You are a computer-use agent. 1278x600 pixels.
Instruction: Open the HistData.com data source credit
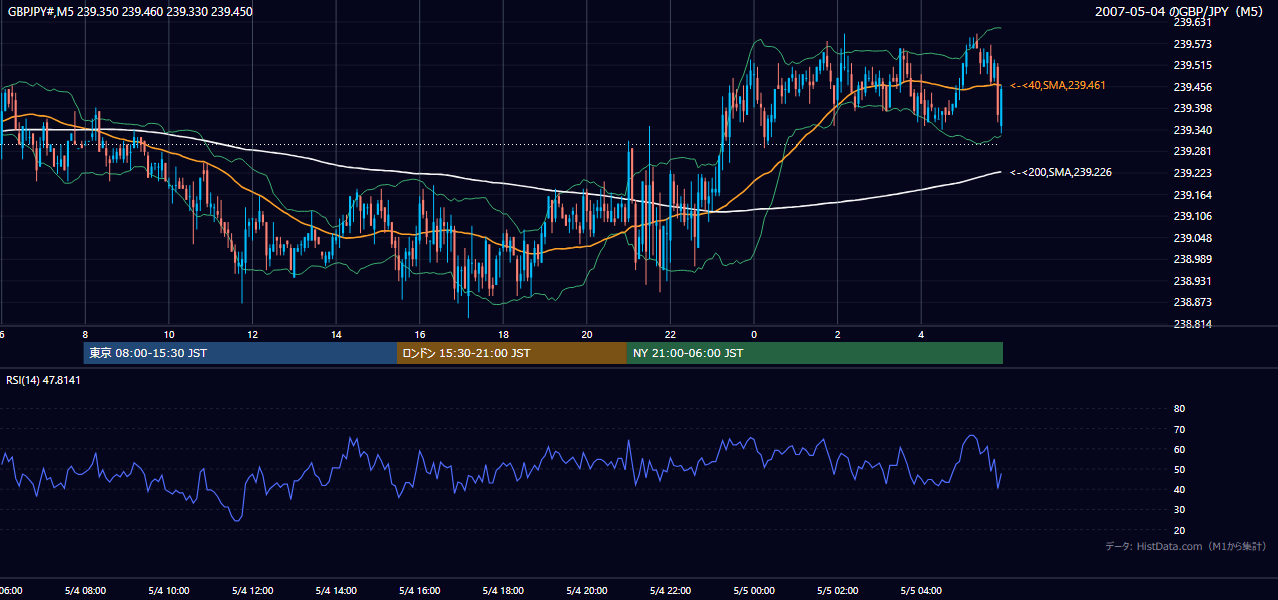point(1185,546)
